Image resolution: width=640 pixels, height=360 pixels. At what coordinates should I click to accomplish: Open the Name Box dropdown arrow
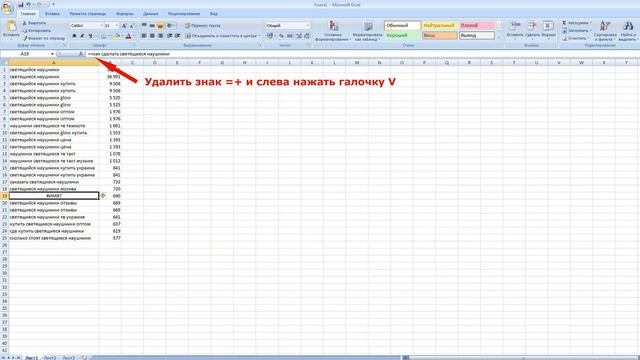[x=52, y=54]
